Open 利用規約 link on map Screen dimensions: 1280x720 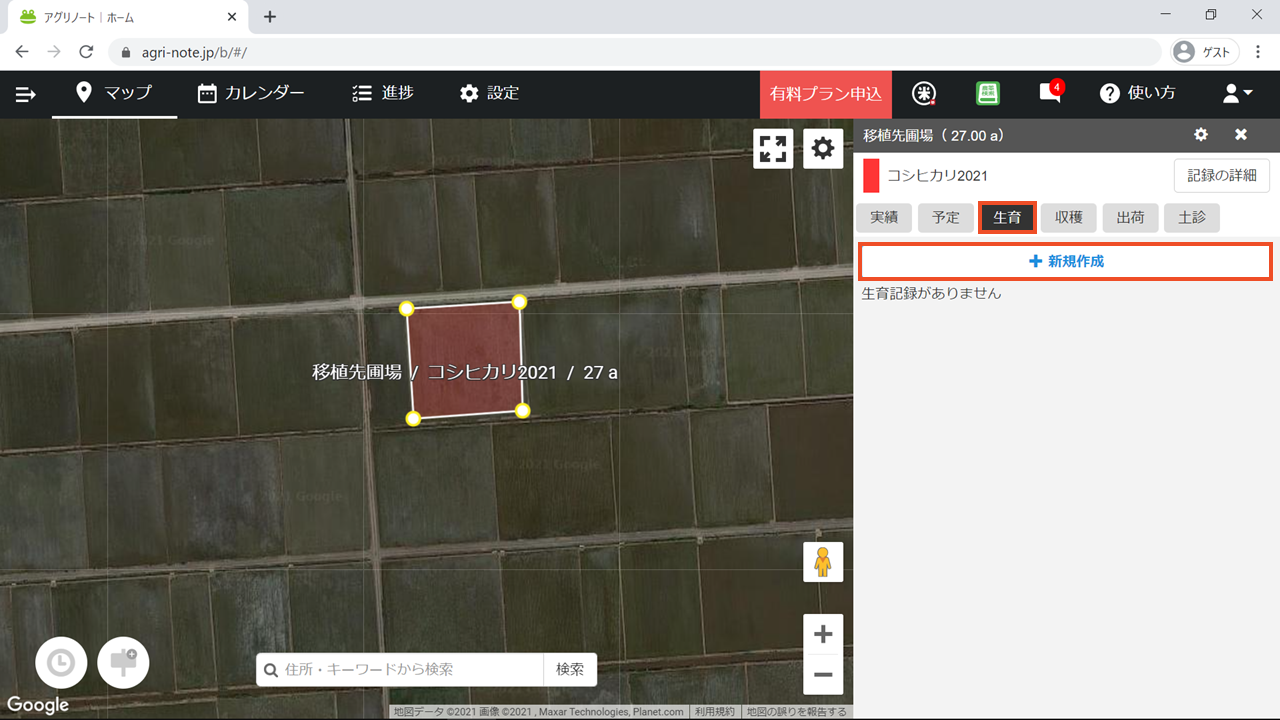point(715,712)
